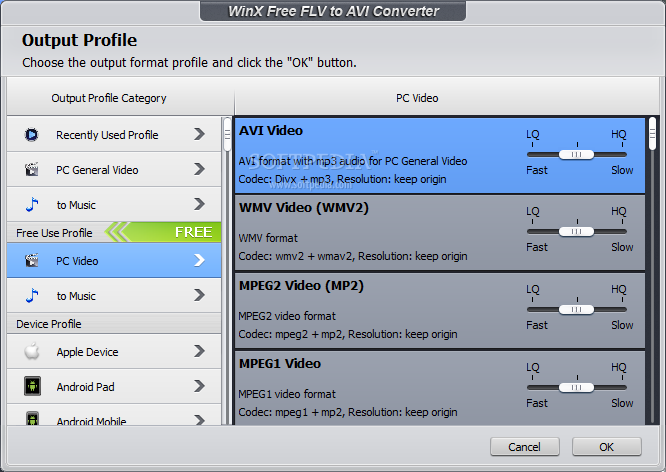666x472 pixels.
Task: Click the OK button
Action: (x=606, y=447)
